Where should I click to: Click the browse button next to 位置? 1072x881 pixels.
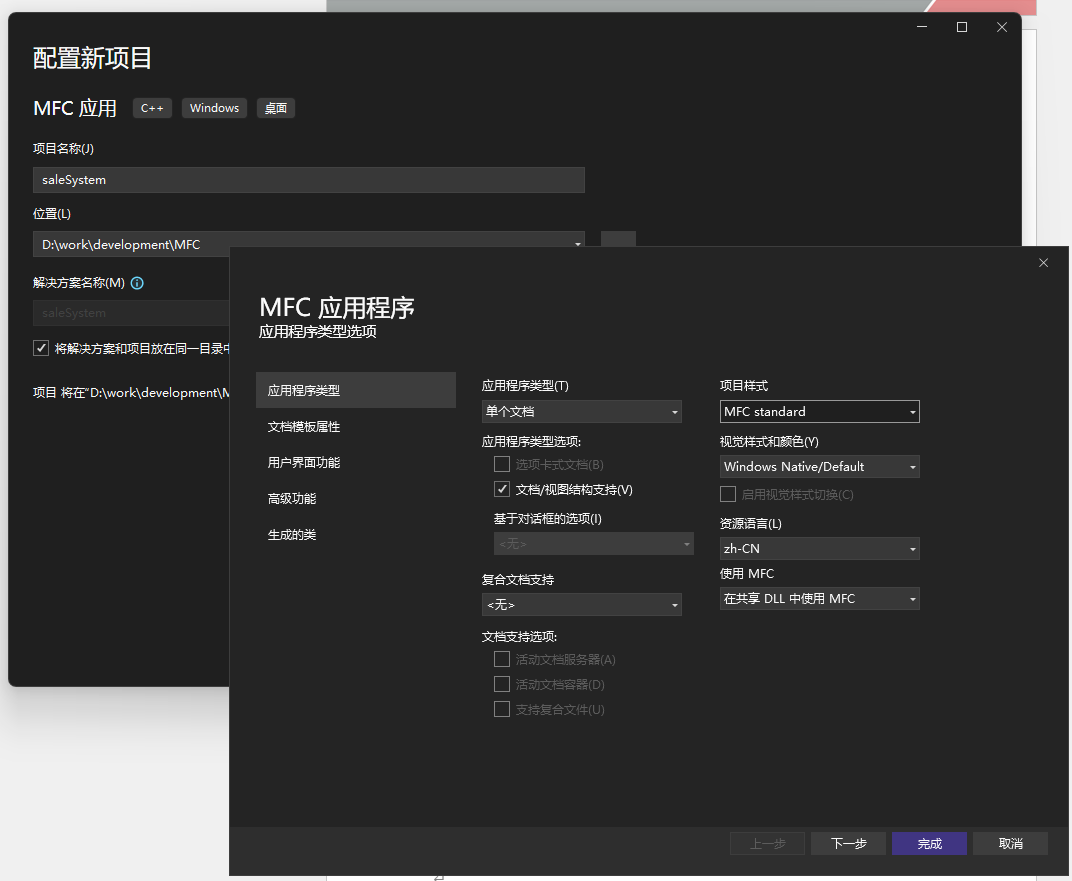[618, 239]
